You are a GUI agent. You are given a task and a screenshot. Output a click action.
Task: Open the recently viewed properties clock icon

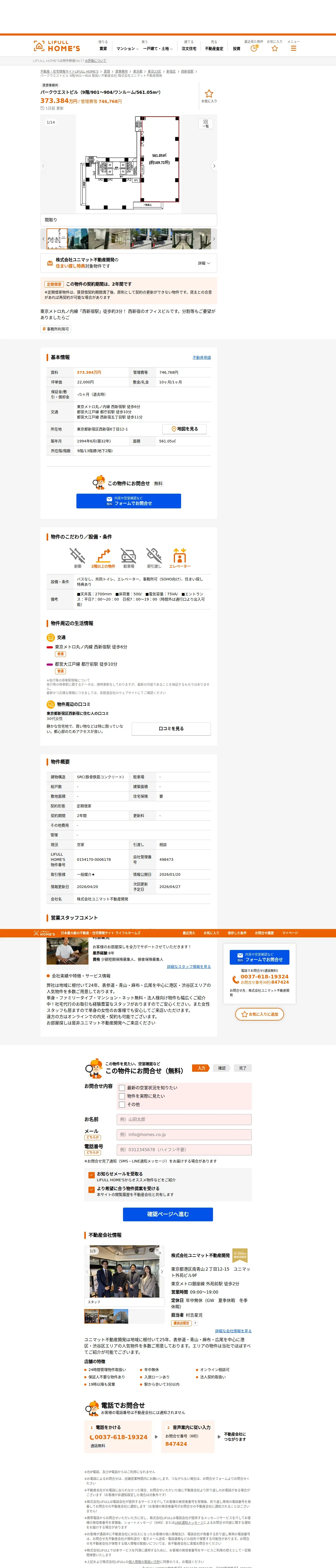click(x=254, y=48)
